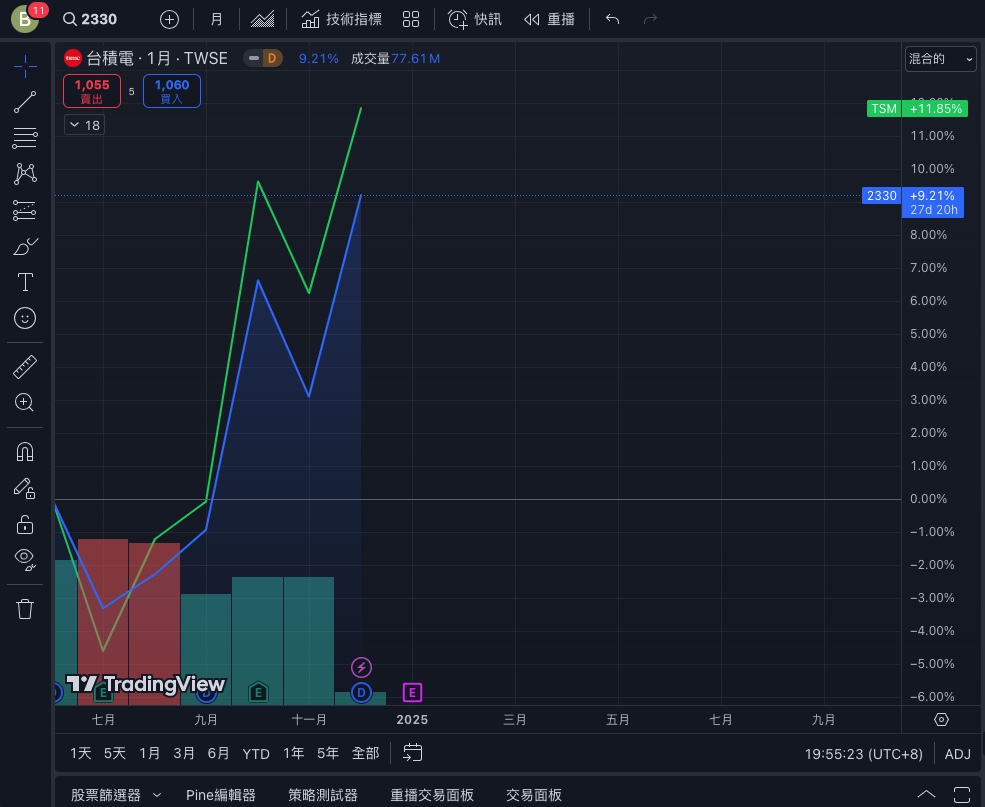Viewport: 985px width, 807px height.
Task: Expand the 股票篩選器 dropdown arrow
Action: (x=157, y=795)
